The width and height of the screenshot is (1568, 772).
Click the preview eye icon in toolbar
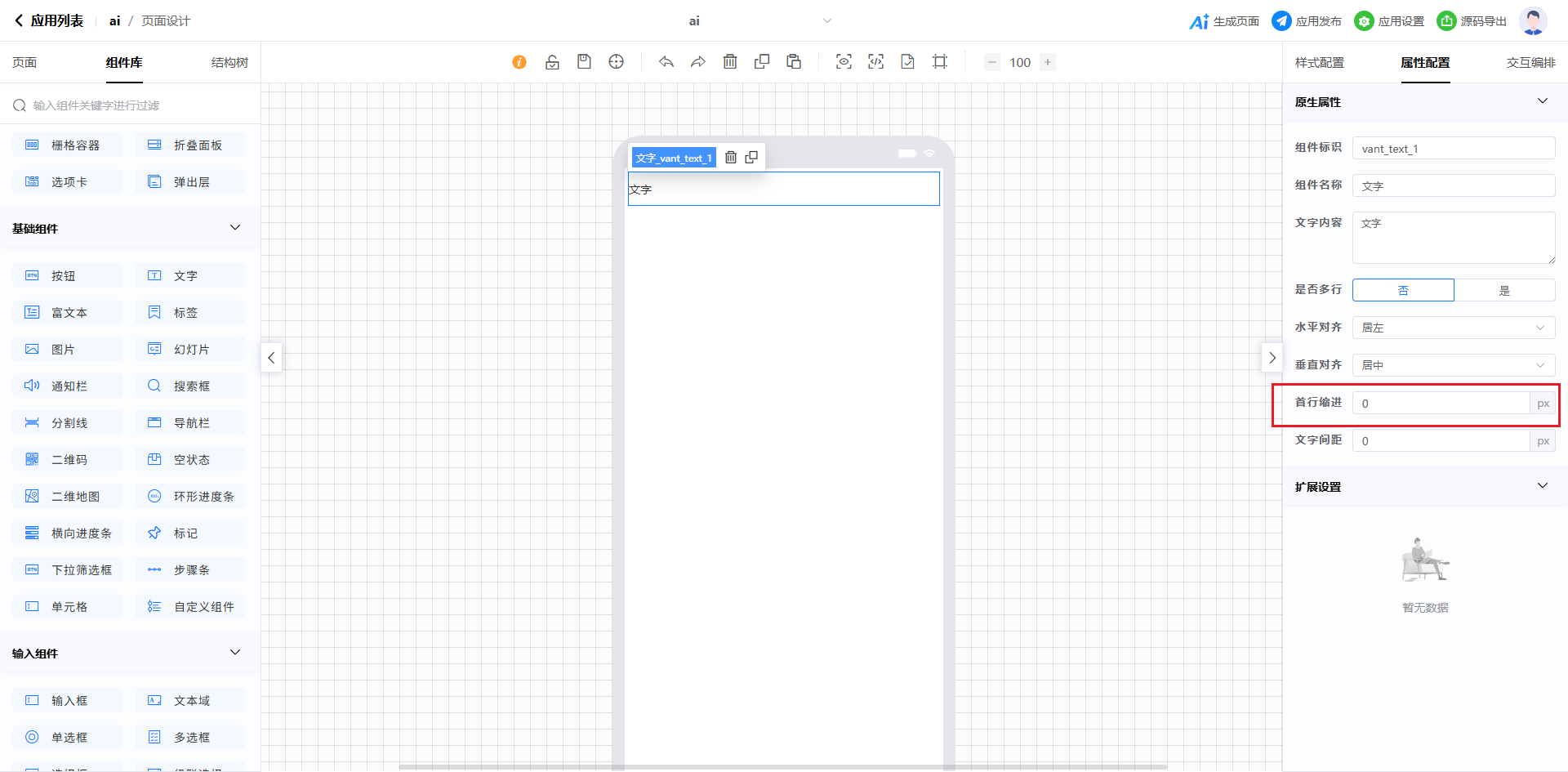[x=844, y=62]
